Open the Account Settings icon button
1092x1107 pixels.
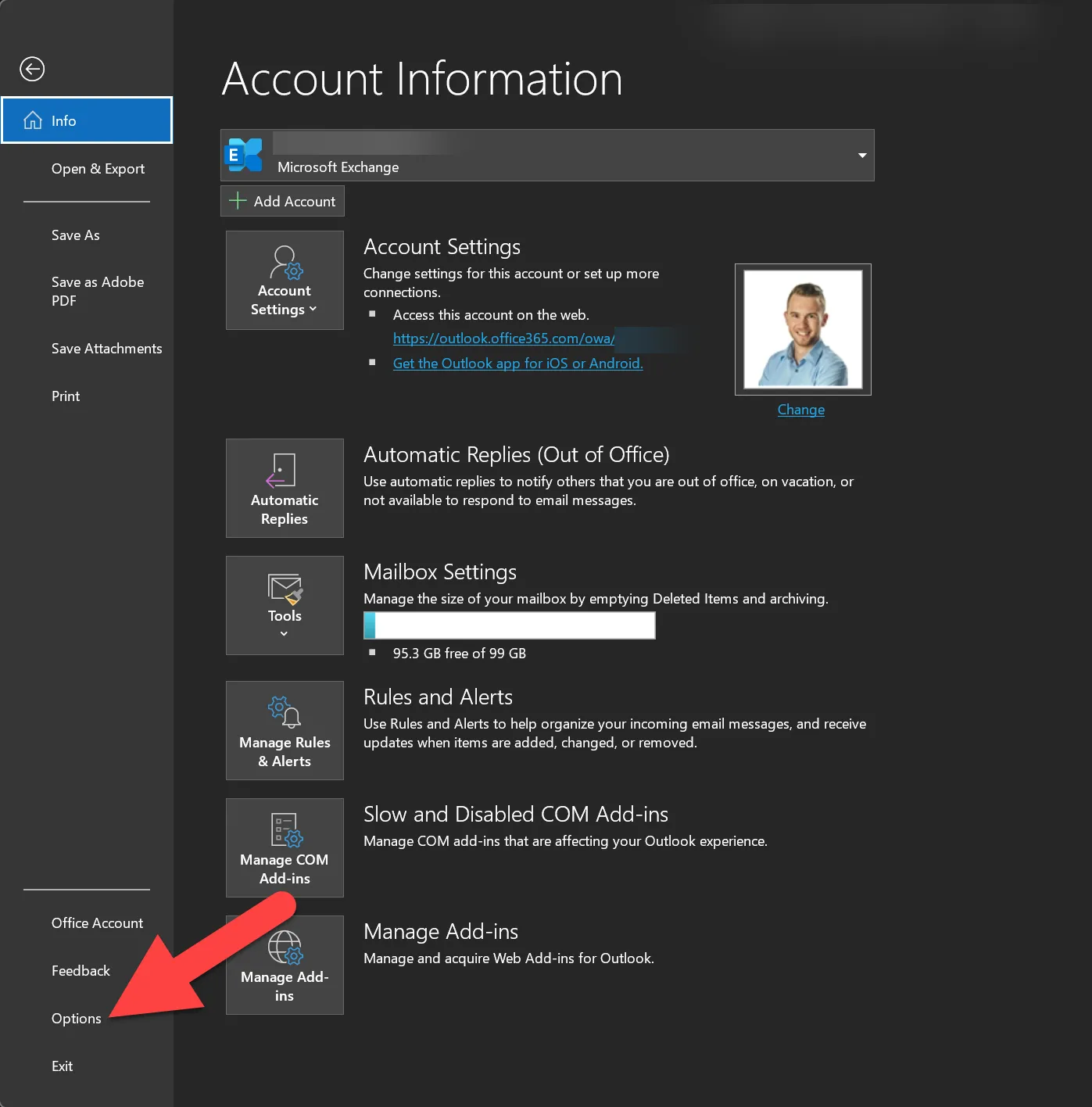point(285,280)
